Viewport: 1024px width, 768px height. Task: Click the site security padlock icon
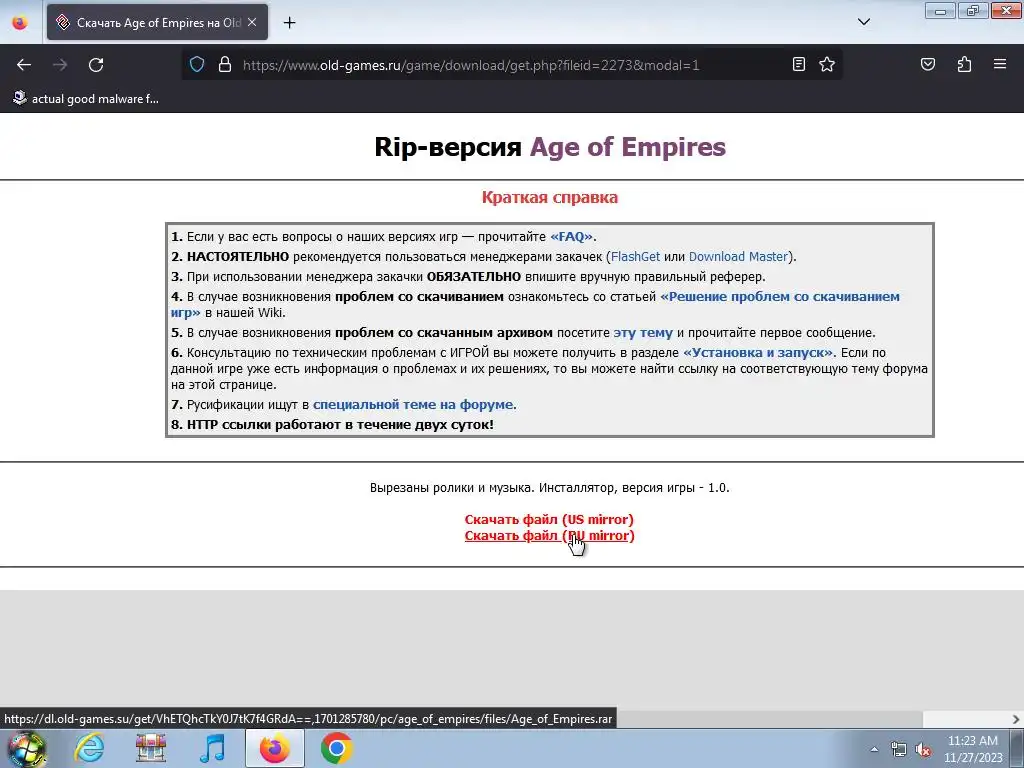point(225,65)
